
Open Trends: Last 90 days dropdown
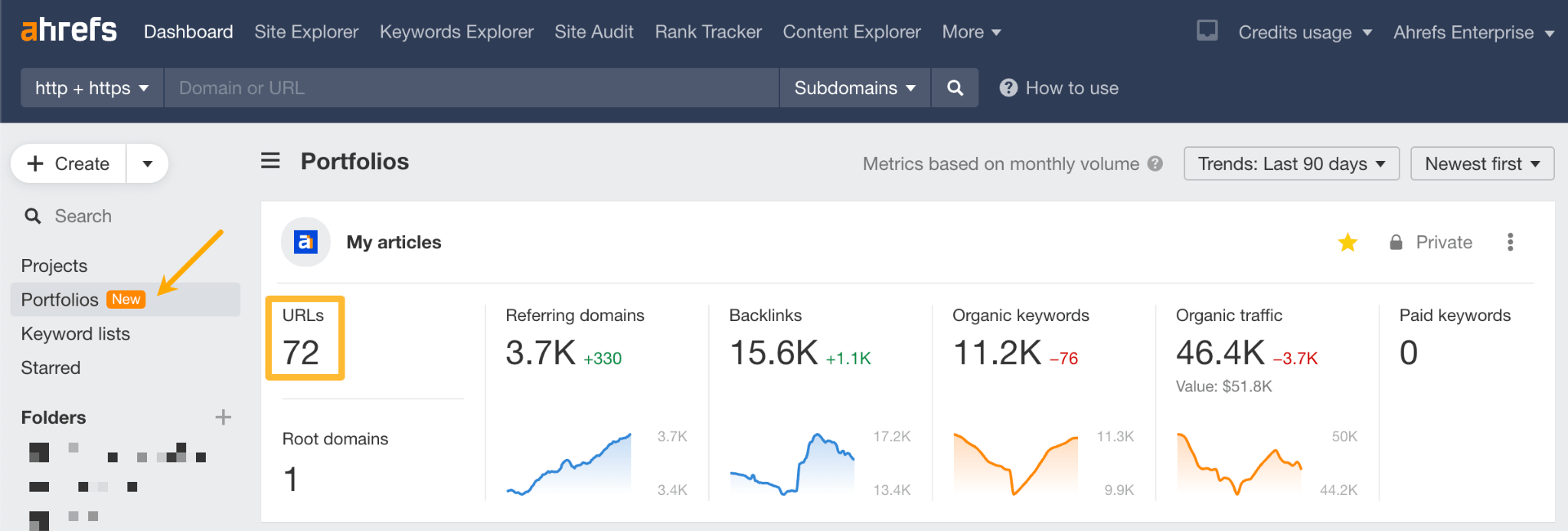[1291, 164]
